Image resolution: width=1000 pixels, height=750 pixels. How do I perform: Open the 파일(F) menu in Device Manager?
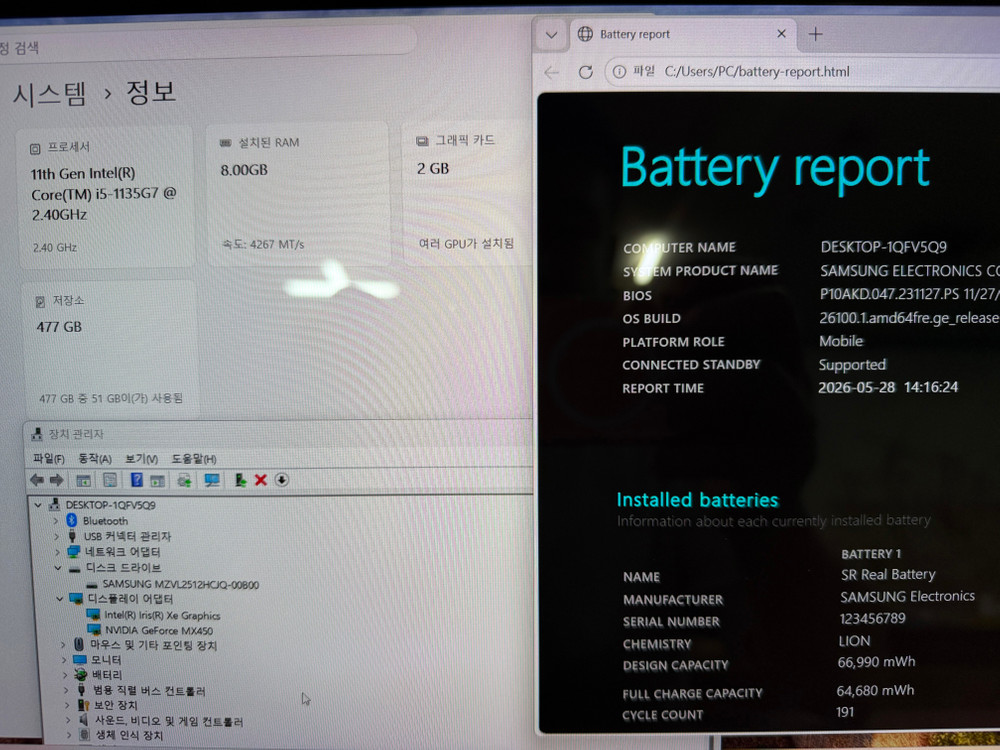point(48,459)
